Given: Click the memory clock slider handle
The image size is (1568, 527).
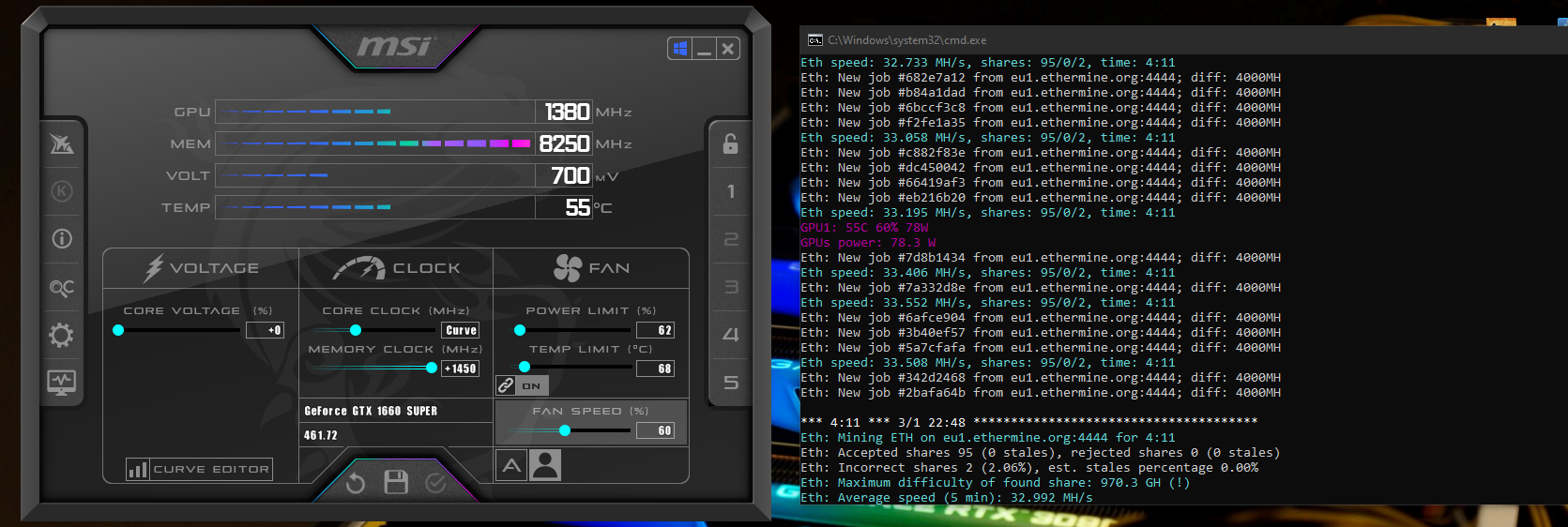Looking at the screenshot, I should pyautogui.click(x=432, y=368).
